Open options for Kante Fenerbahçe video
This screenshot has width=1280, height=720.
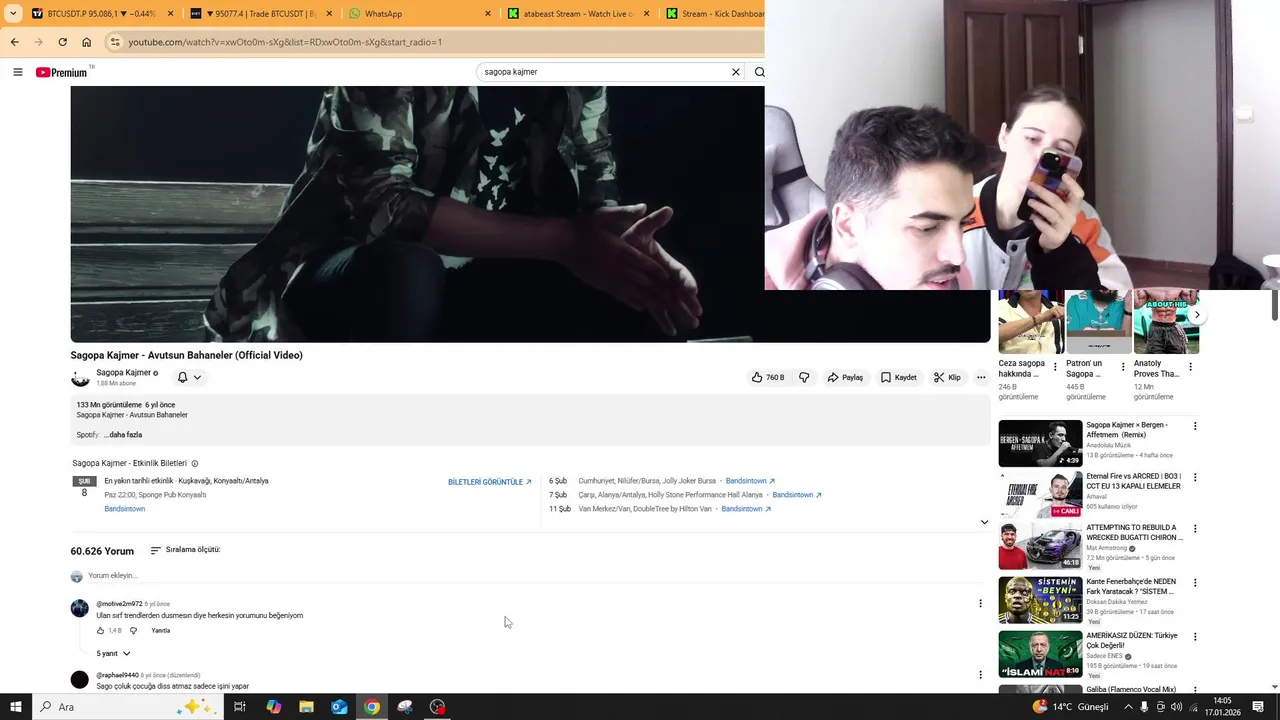pyautogui.click(x=1195, y=583)
